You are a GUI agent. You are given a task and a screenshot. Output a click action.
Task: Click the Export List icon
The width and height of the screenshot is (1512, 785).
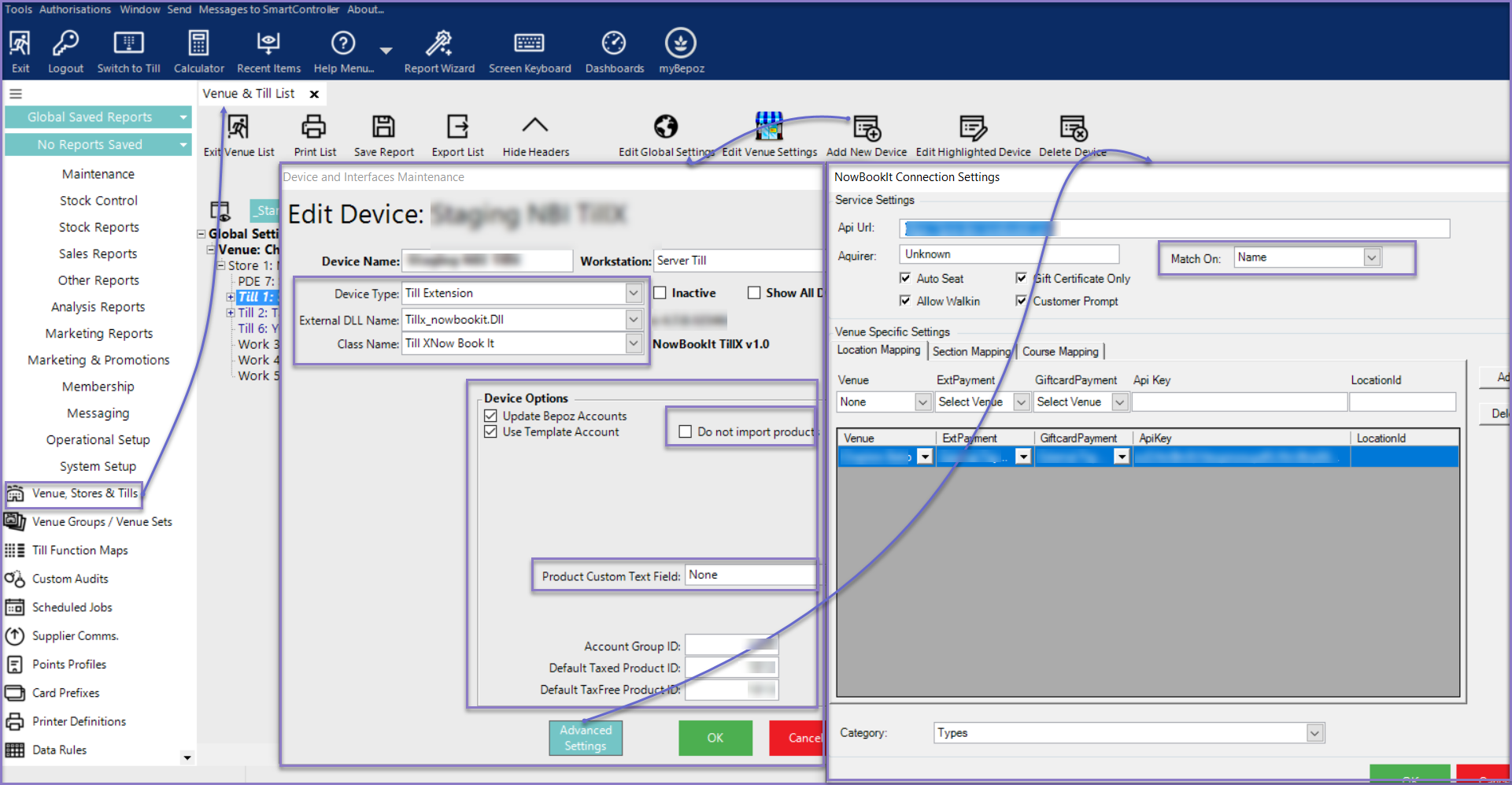point(457,127)
